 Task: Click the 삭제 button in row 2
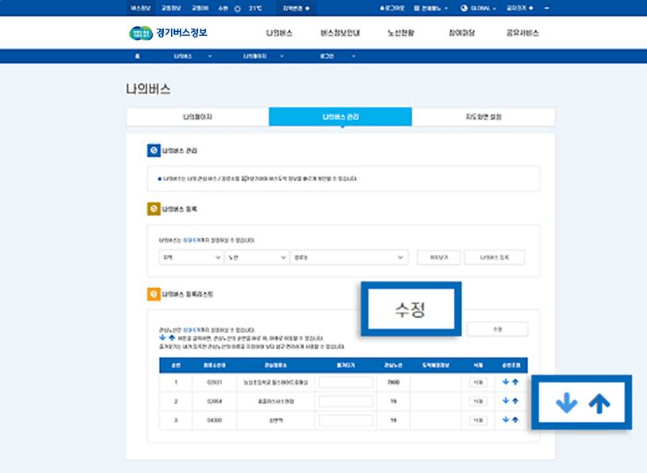478,401
